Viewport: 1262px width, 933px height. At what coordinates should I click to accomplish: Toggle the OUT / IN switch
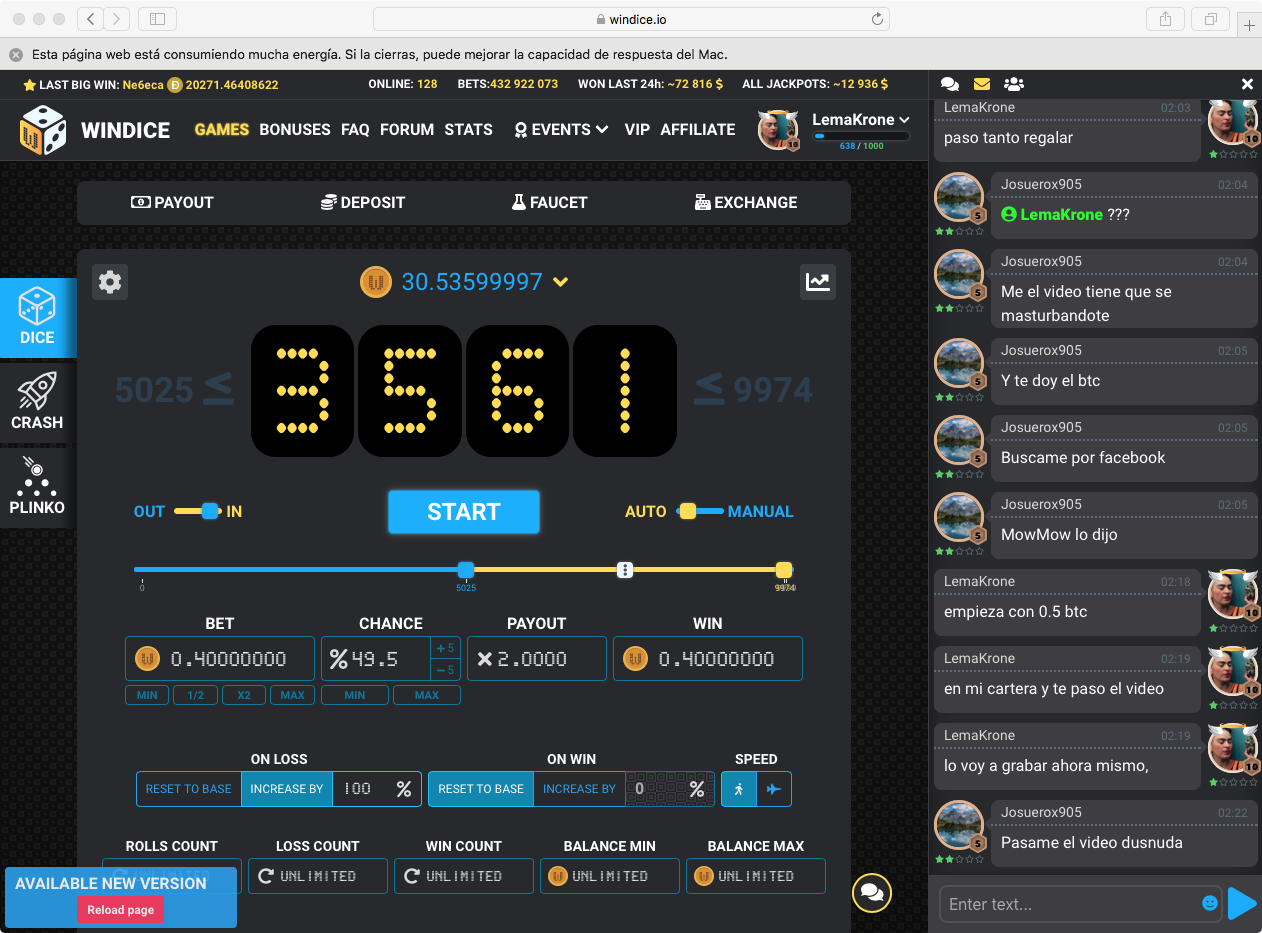(196, 511)
